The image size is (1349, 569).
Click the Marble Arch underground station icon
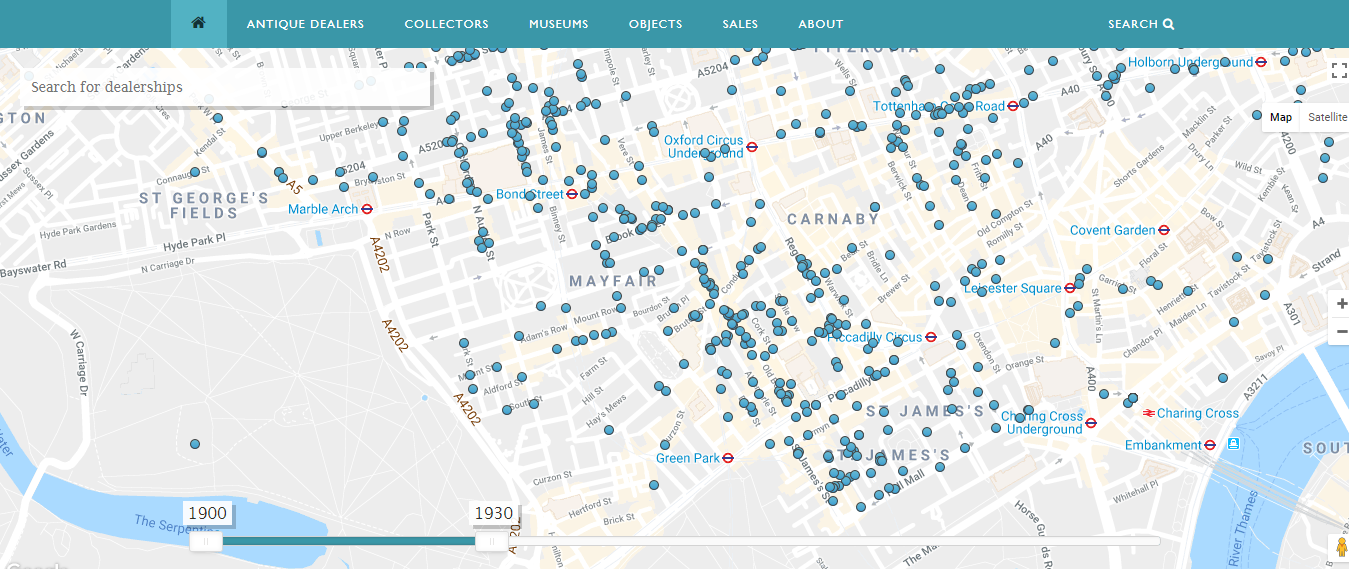coord(367,209)
